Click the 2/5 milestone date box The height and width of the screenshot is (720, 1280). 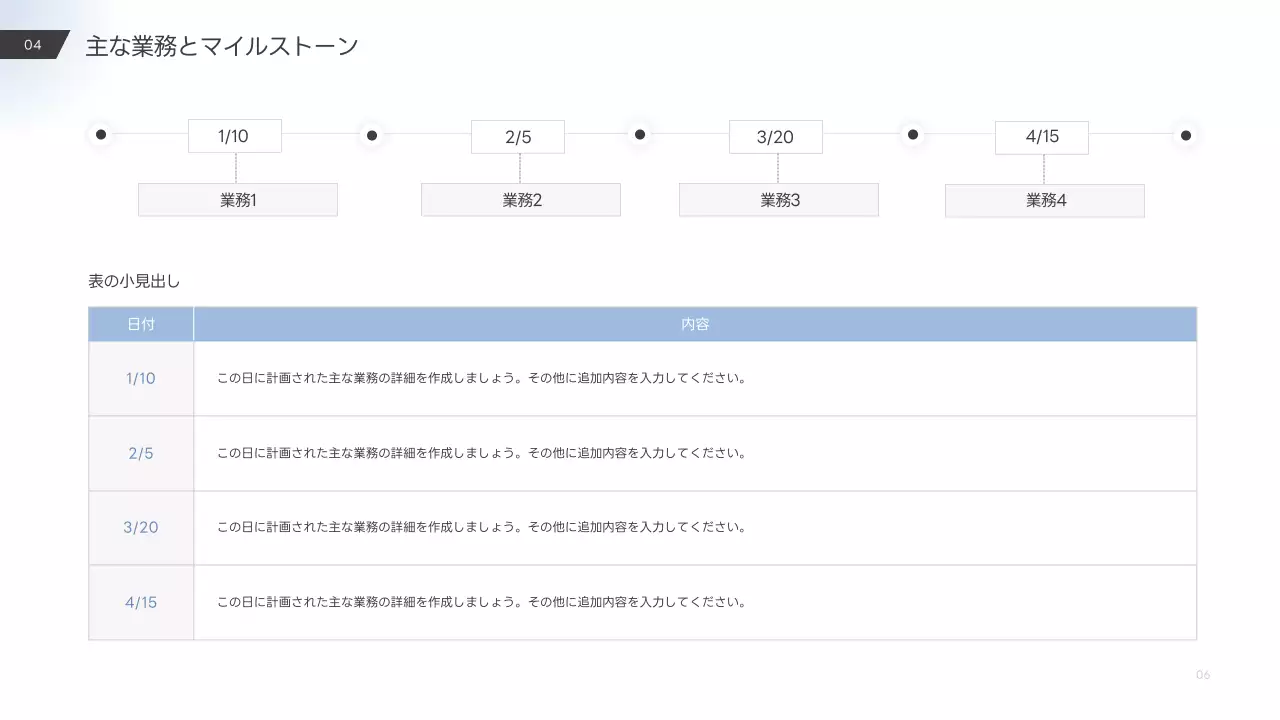point(518,136)
